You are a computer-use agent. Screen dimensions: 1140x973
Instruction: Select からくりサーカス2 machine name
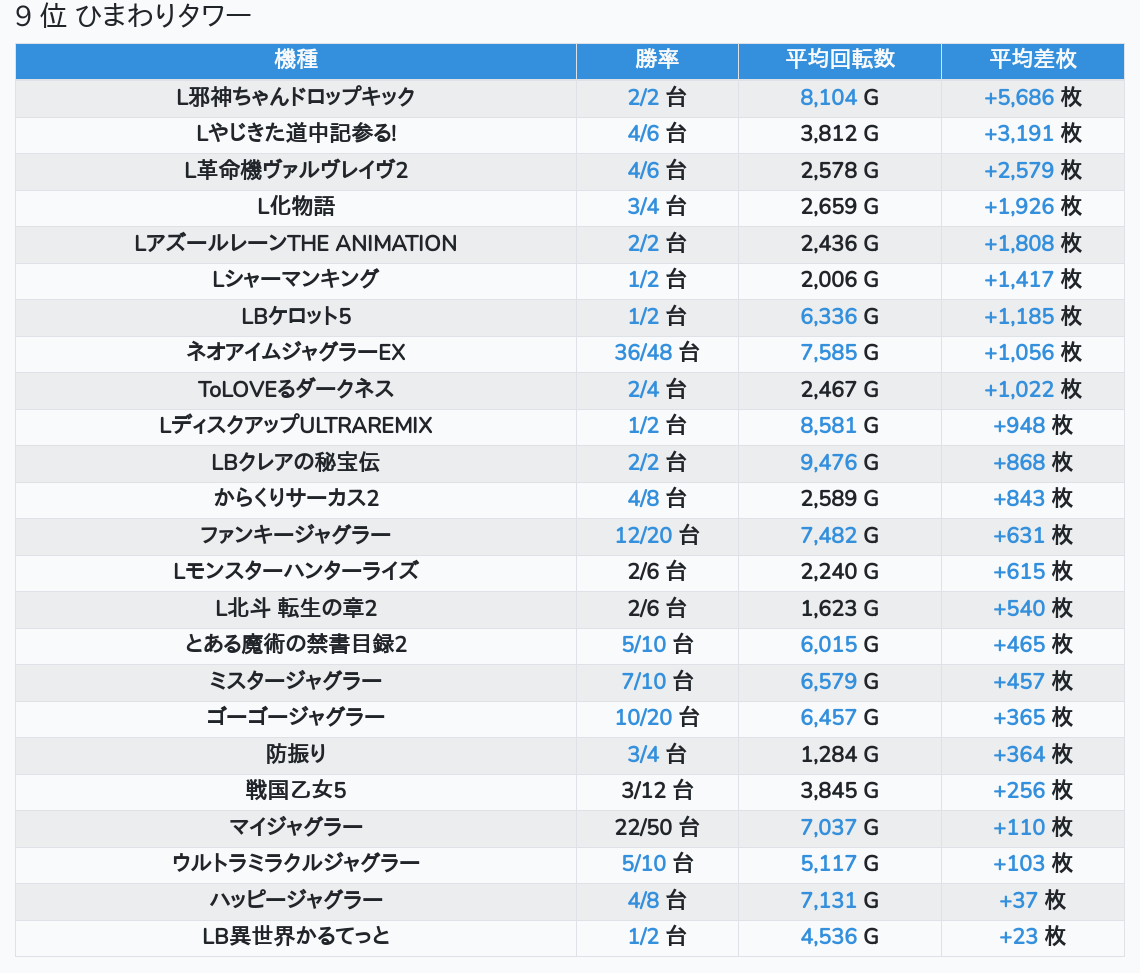point(296,499)
